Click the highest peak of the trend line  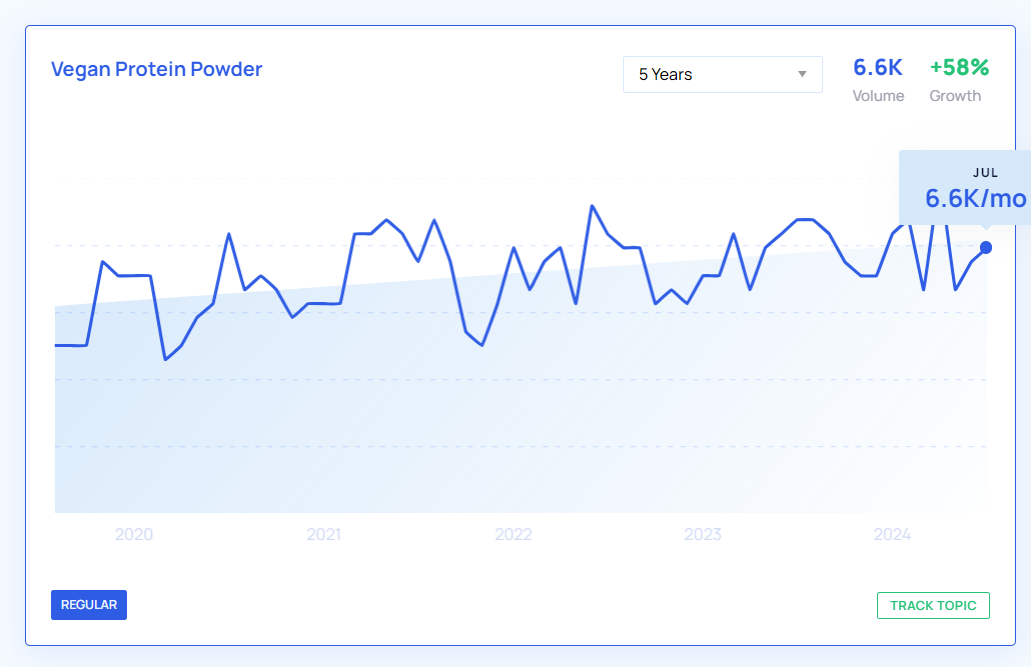tap(592, 206)
